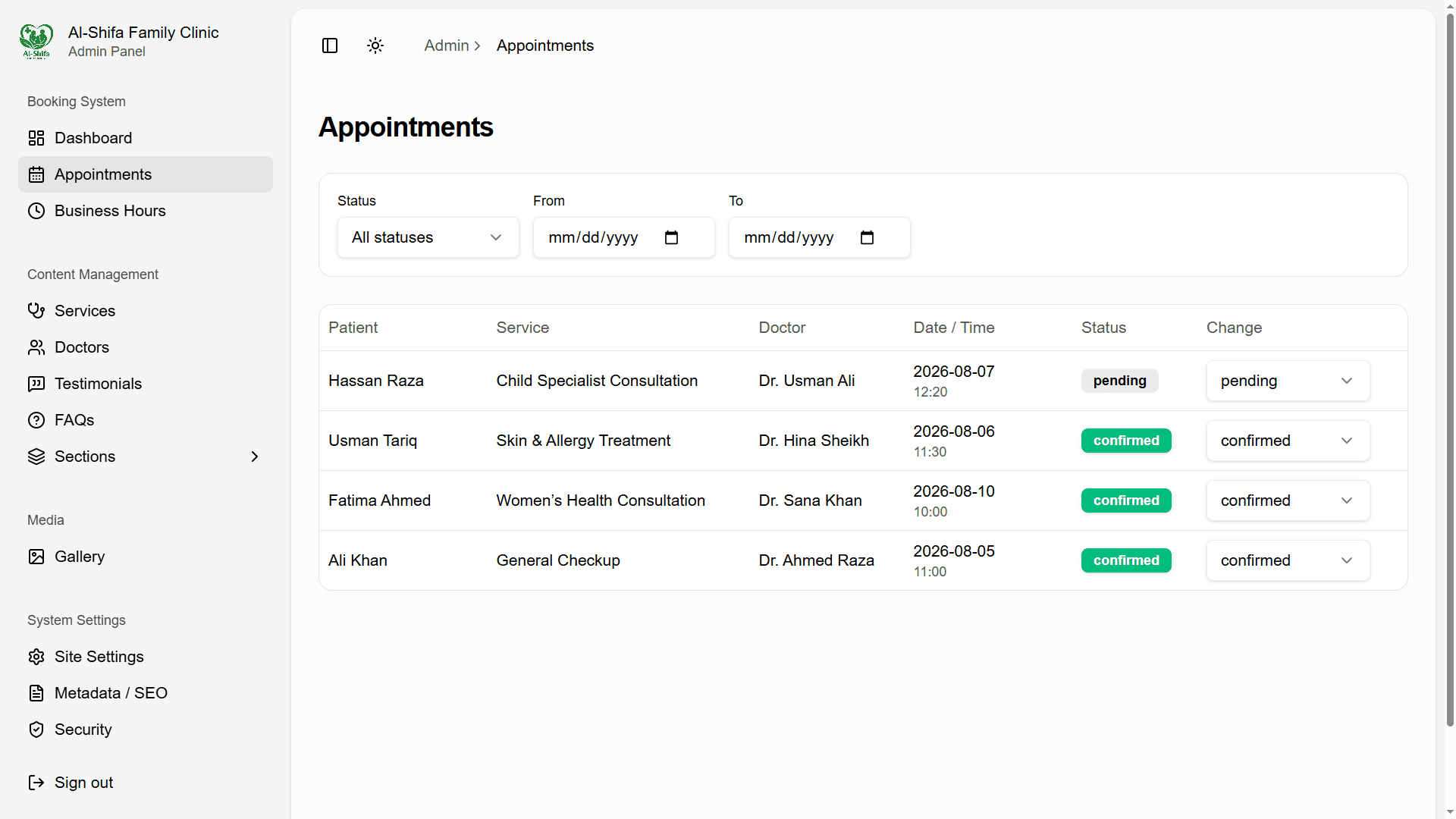The width and height of the screenshot is (1456, 819).
Task: Click Women's Health Consultation cell
Action: coord(601,500)
